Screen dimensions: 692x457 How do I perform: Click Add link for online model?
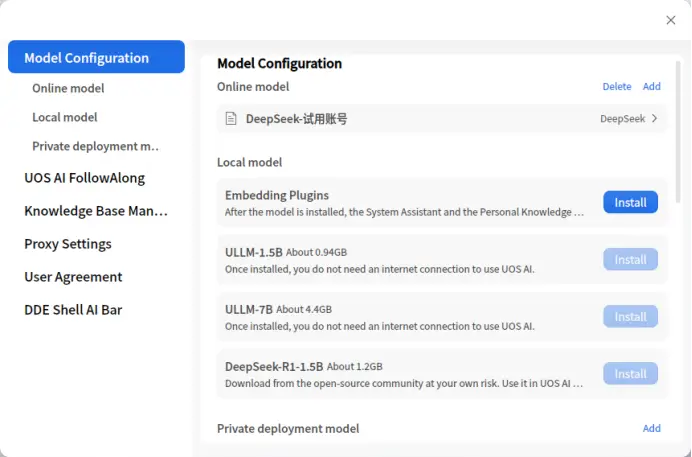point(651,86)
